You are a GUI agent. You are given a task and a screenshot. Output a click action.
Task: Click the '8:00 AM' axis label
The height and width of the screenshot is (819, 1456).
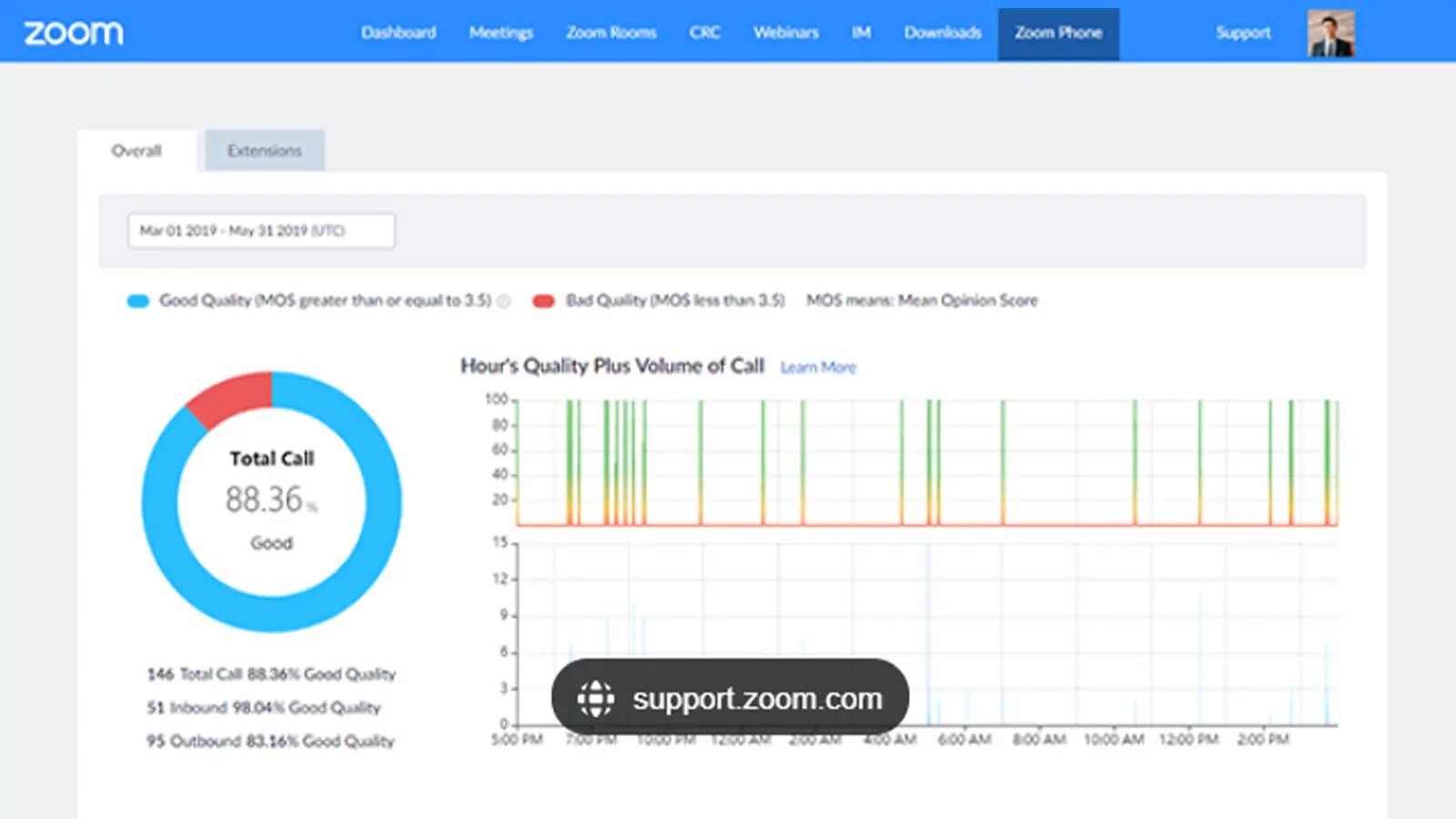[1039, 740]
